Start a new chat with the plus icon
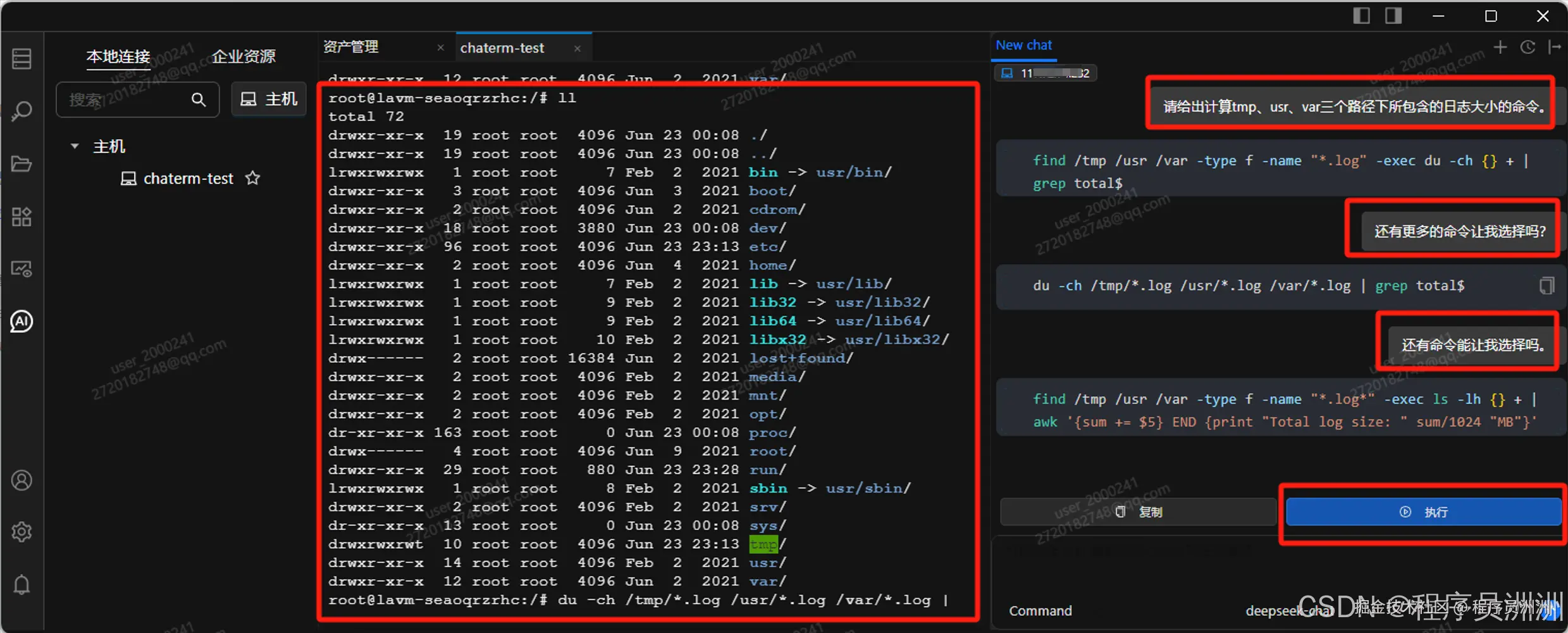Image resolution: width=1568 pixels, height=633 pixels. point(1500,47)
